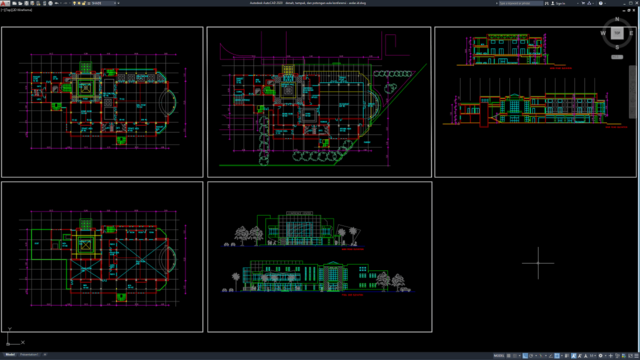The width and height of the screenshot is (640, 360).
Task: Click the Sign In button
Action: click(558, 3)
